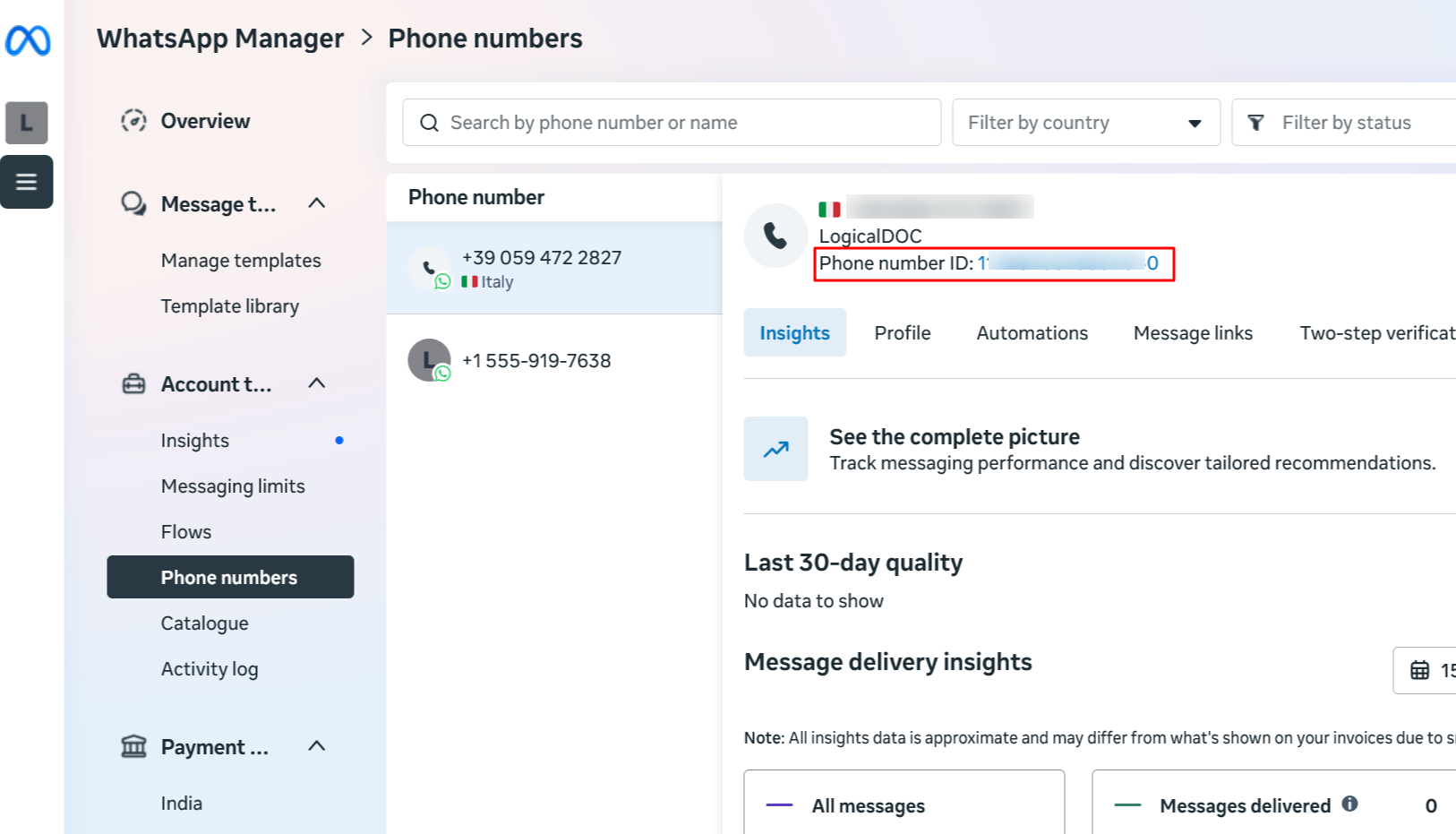Open Manage templates

pos(241,261)
